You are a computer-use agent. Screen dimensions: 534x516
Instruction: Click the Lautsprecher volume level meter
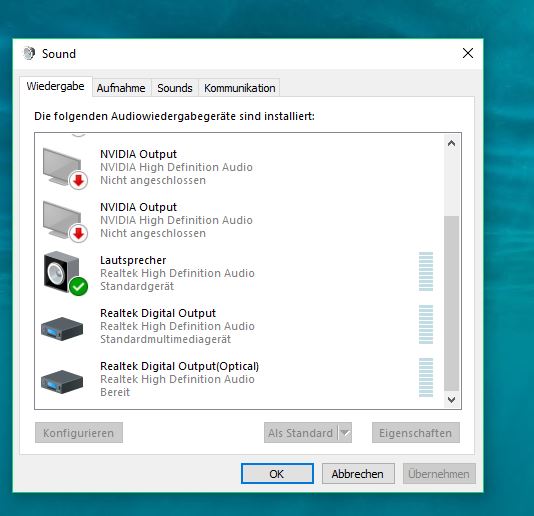click(x=426, y=271)
